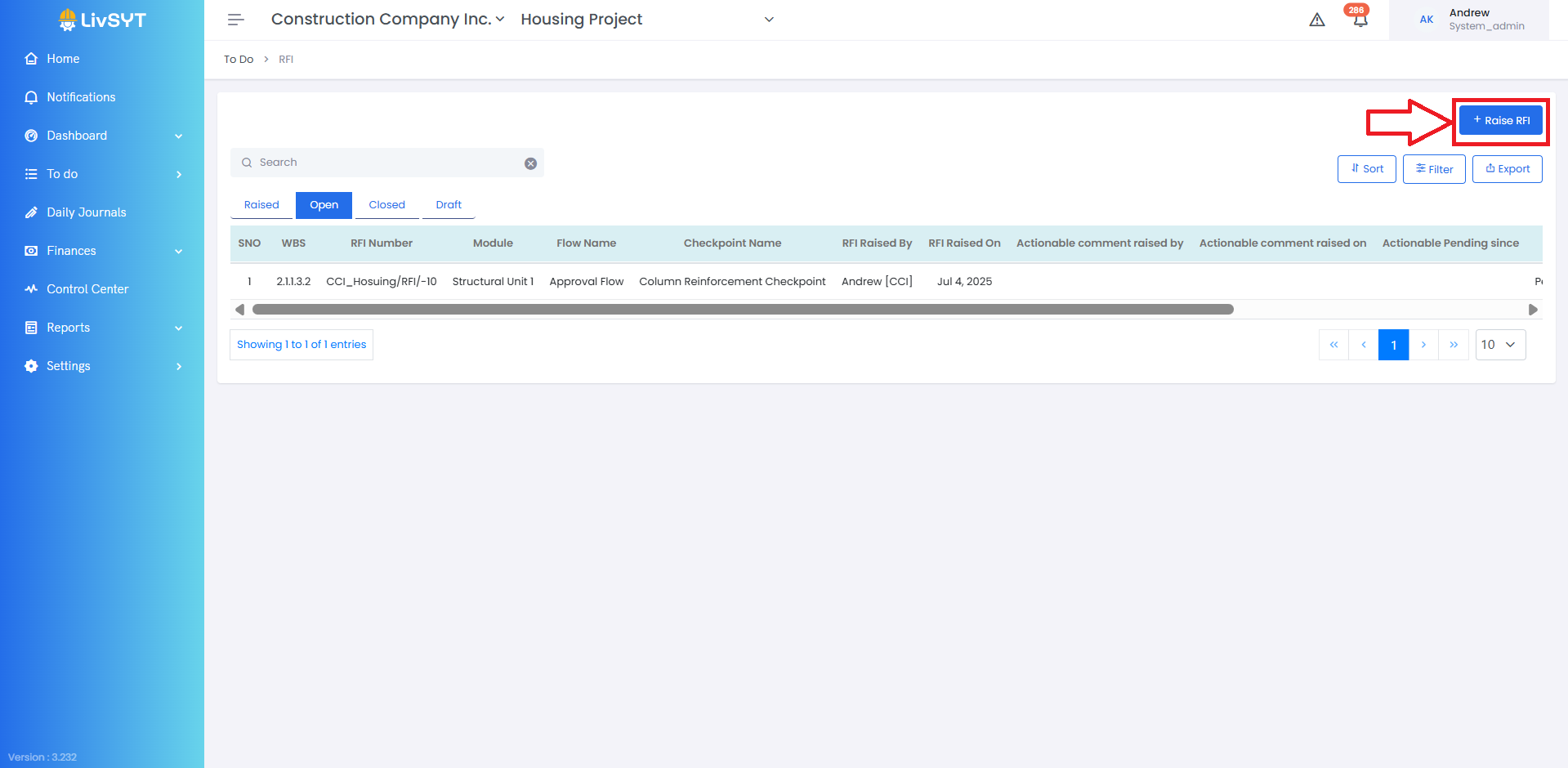This screenshot has height=768, width=1568.
Task: Click the Finances money icon
Action: (x=31, y=251)
